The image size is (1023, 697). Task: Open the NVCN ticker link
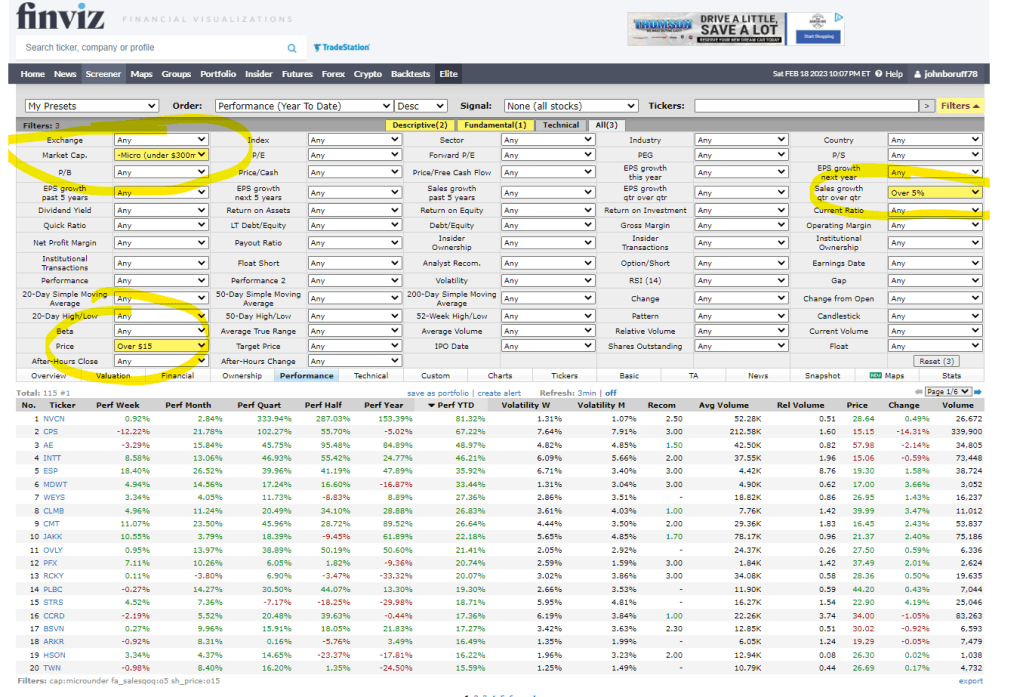coord(54,418)
